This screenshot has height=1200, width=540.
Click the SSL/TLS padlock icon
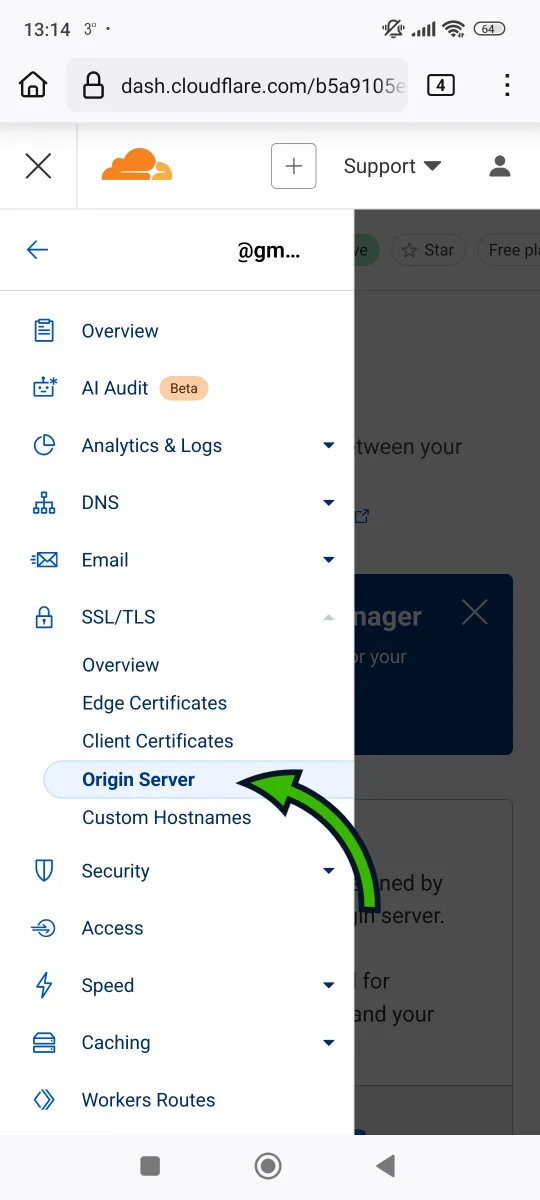click(44, 617)
